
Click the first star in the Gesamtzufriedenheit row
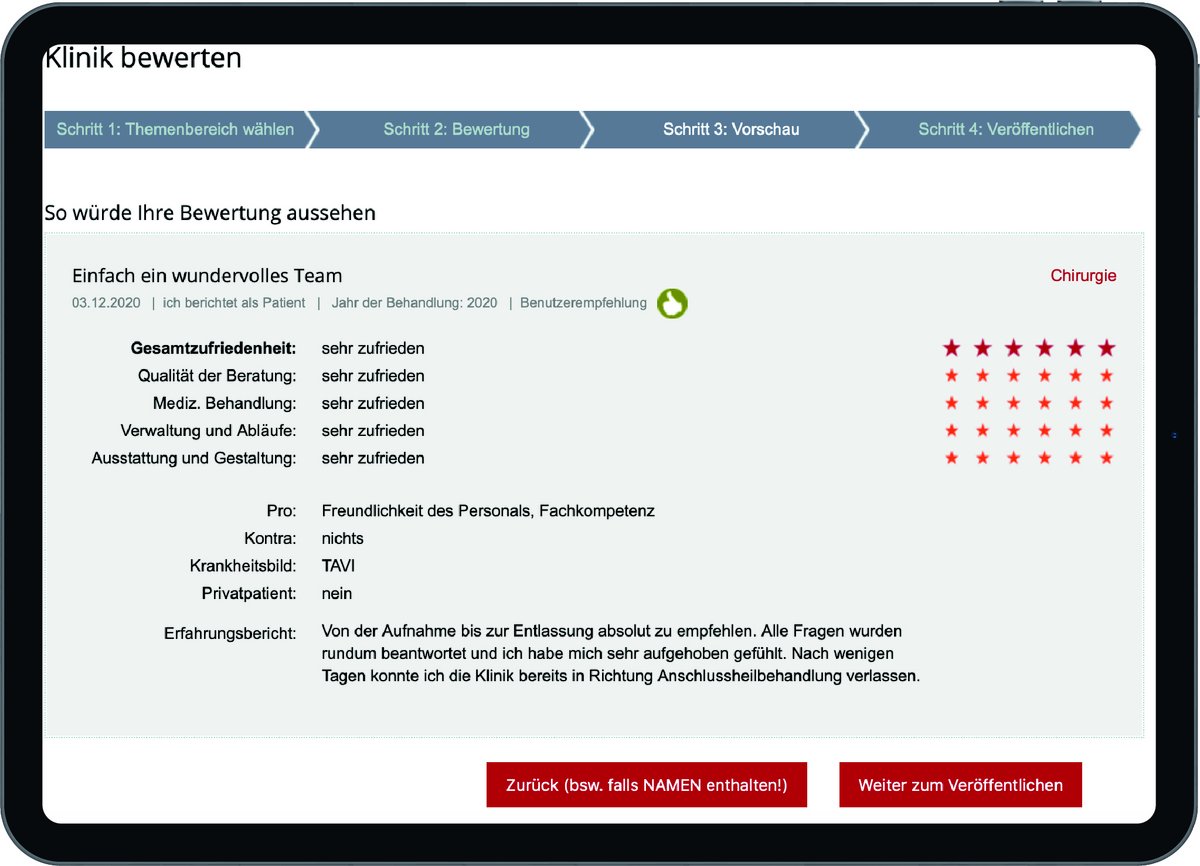tap(951, 348)
